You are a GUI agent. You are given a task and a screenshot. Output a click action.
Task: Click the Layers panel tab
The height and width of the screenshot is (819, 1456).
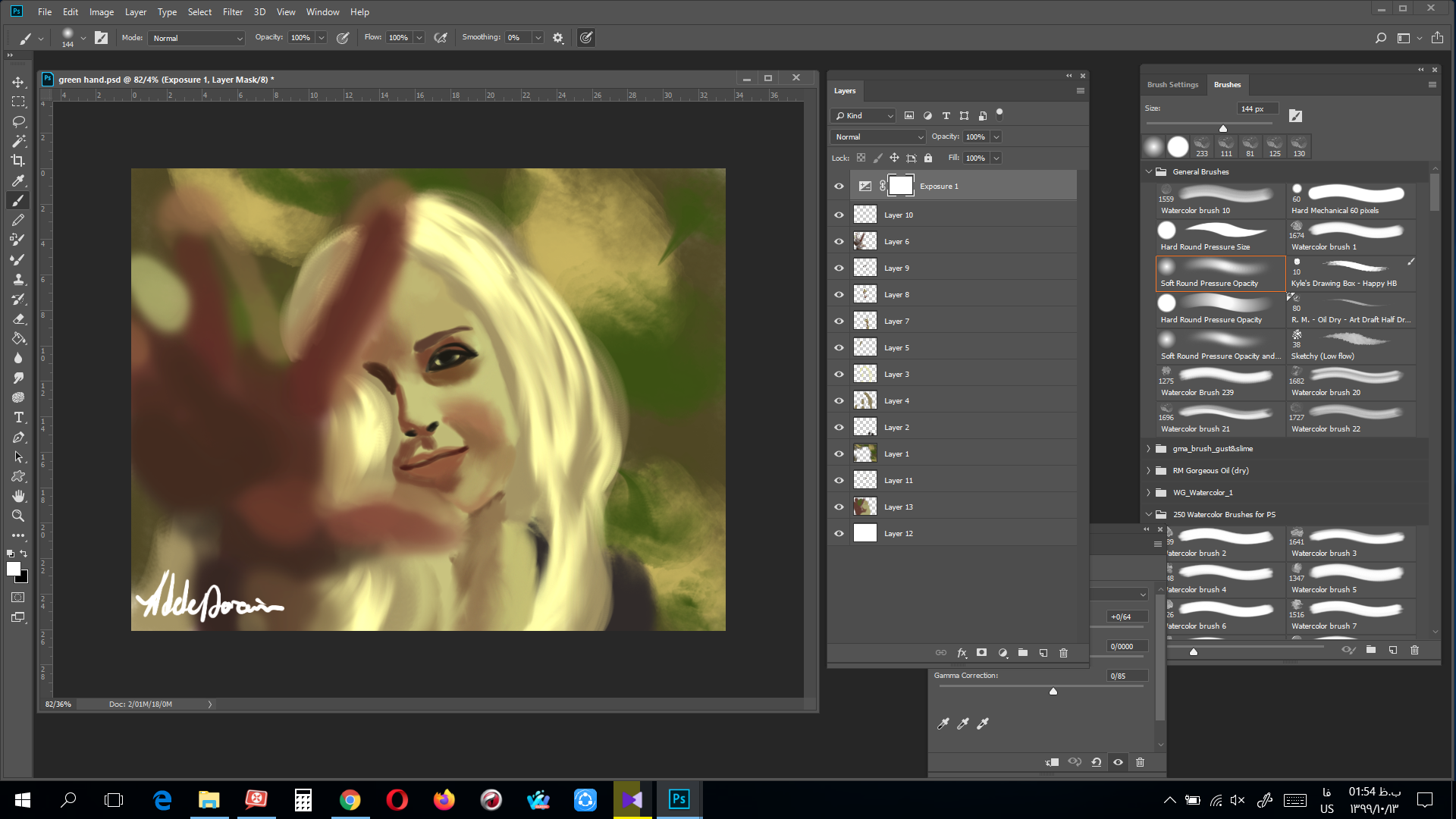pyautogui.click(x=845, y=91)
